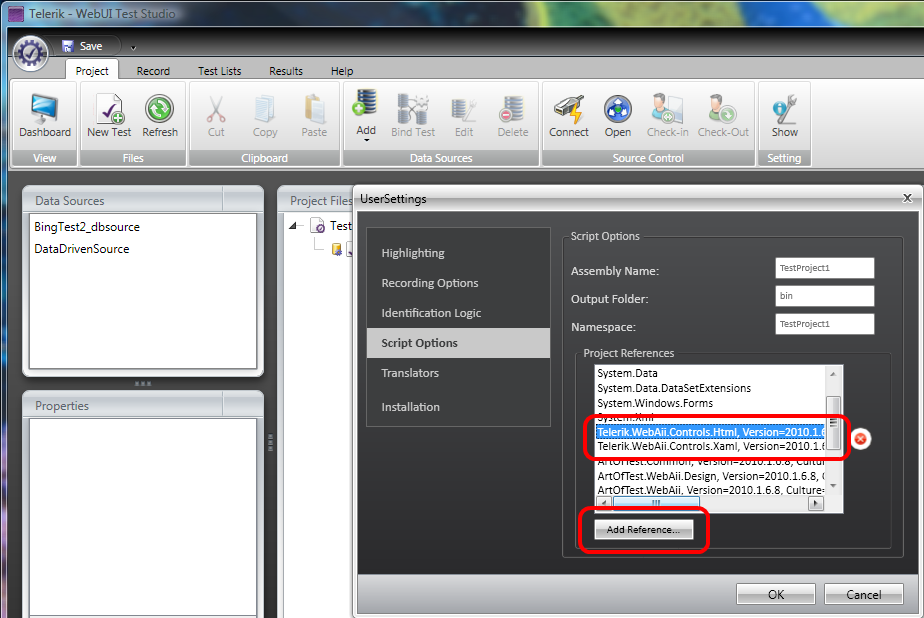Click the Assembly Name input field
This screenshot has width=924, height=618.
point(824,268)
